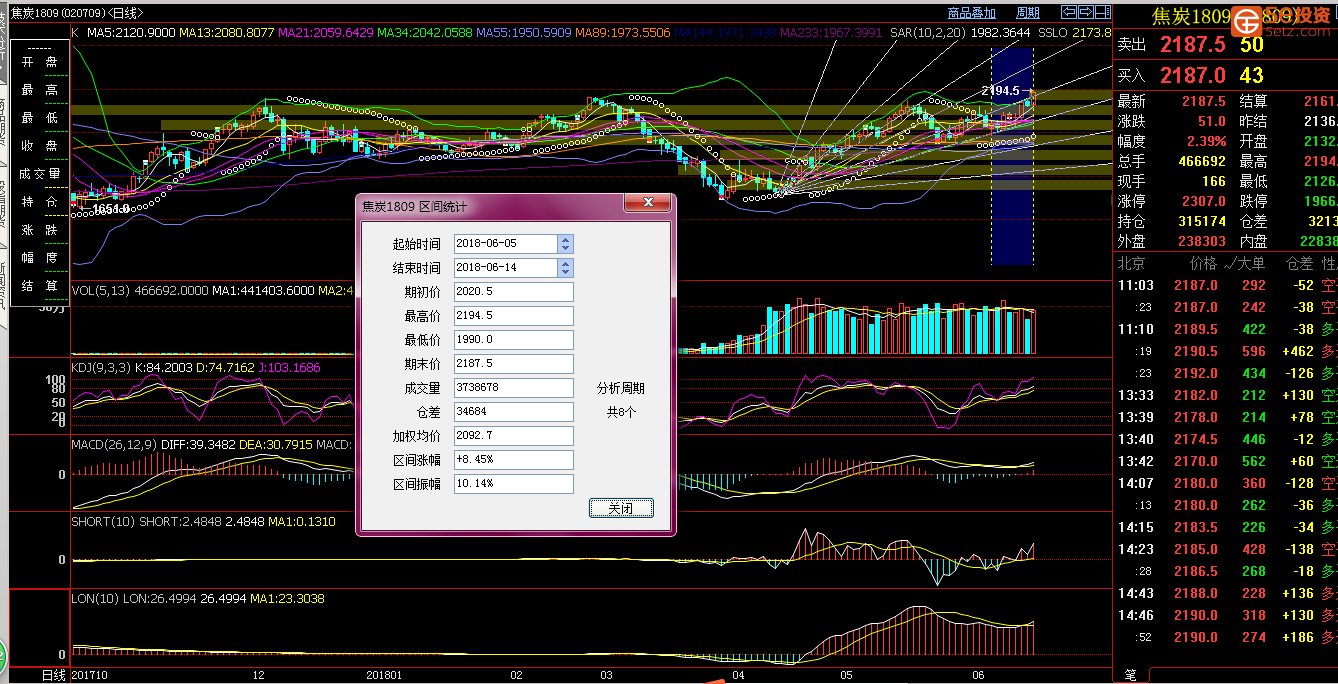The image size is (1338, 684).
Task: Click the 外盘 value 238303
Action: click(1201, 241)
